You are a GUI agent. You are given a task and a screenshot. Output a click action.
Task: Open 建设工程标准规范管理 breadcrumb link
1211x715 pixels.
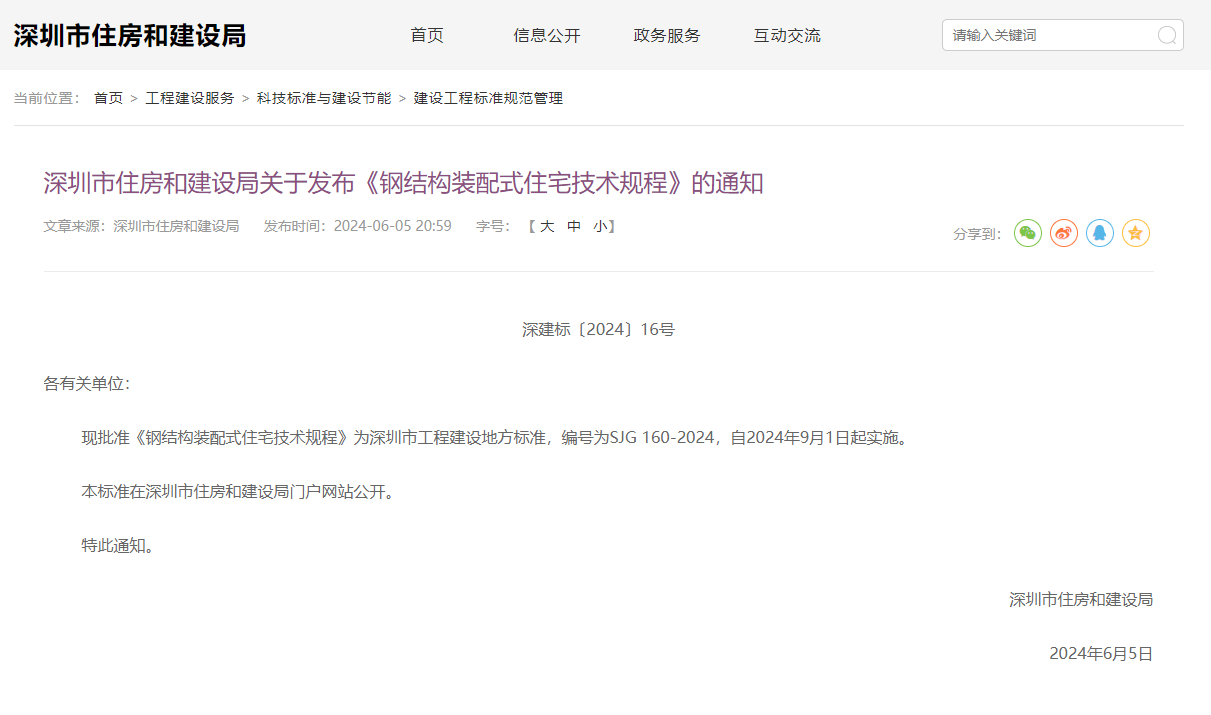click(488, 98)
